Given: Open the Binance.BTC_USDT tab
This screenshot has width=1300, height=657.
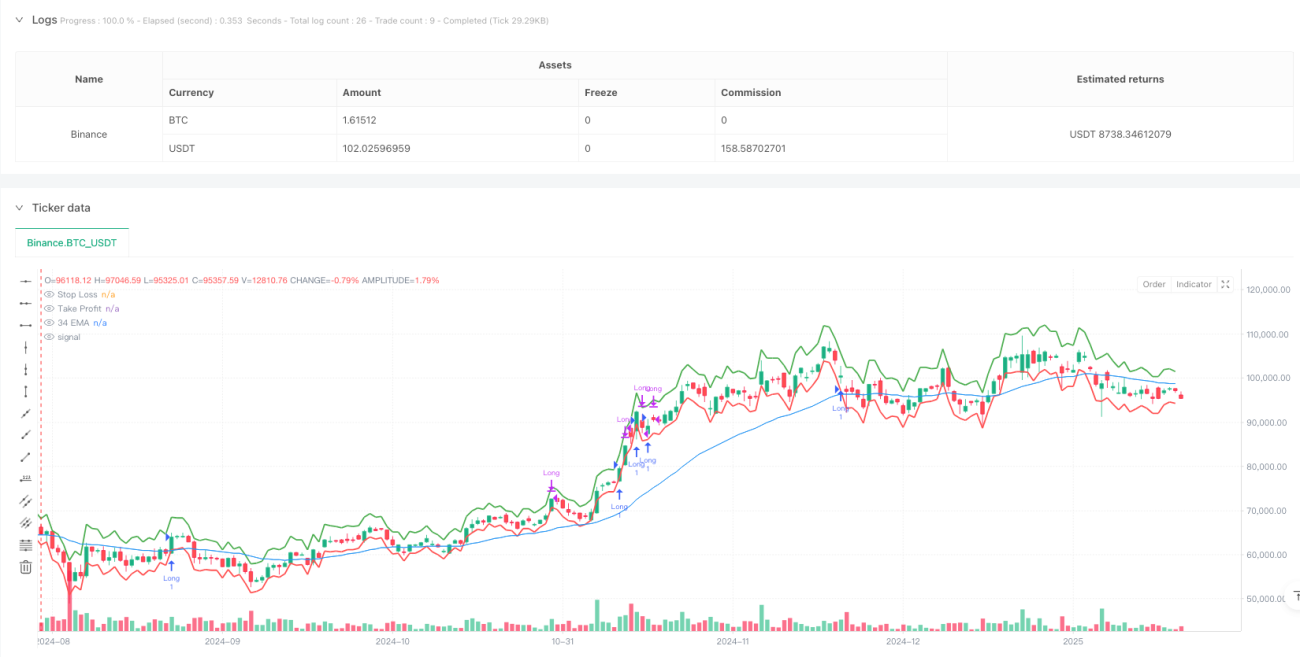Looking at the screenshot, I should point(72,243).
